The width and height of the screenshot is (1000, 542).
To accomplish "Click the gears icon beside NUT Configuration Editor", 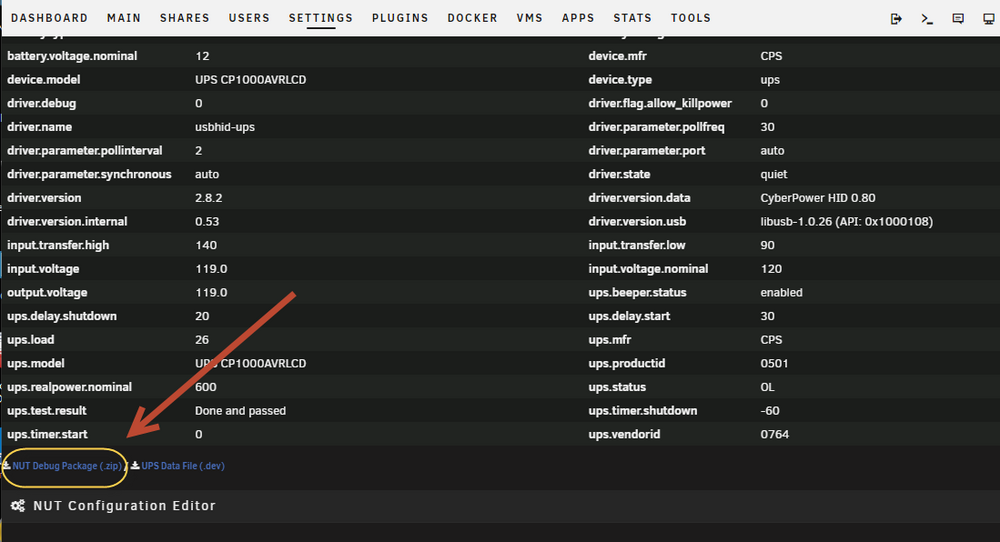I will [x=18, y=506].
